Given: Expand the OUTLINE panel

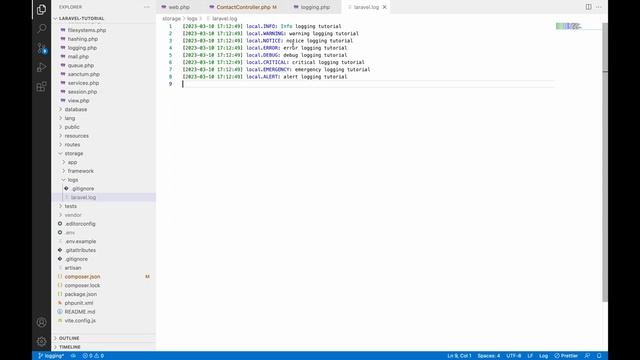Looking at the screenshot, I should 69,338.
